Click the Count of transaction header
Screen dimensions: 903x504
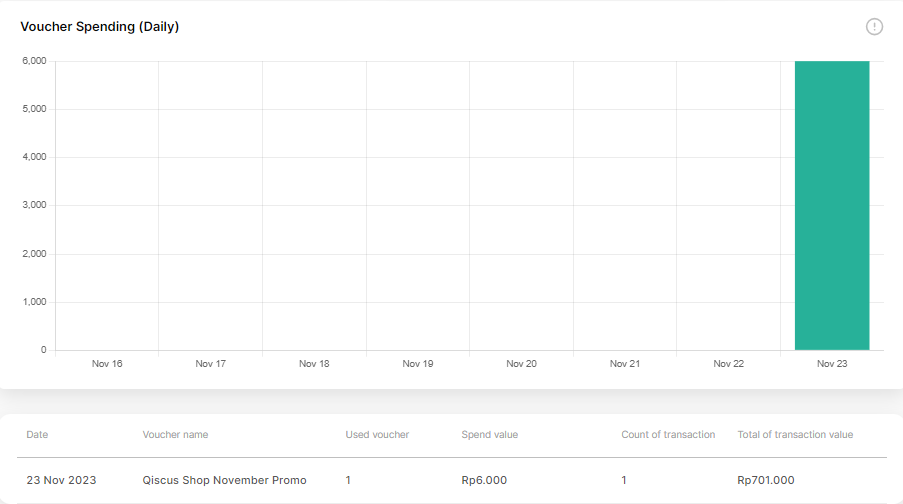(x=668, y=434)
